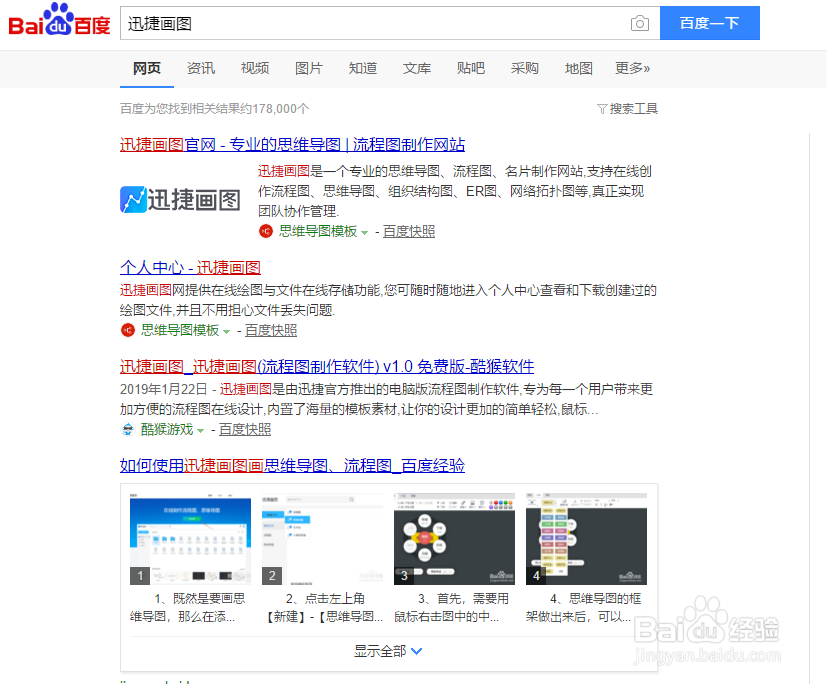Click the 百度一下 search button

709,22
